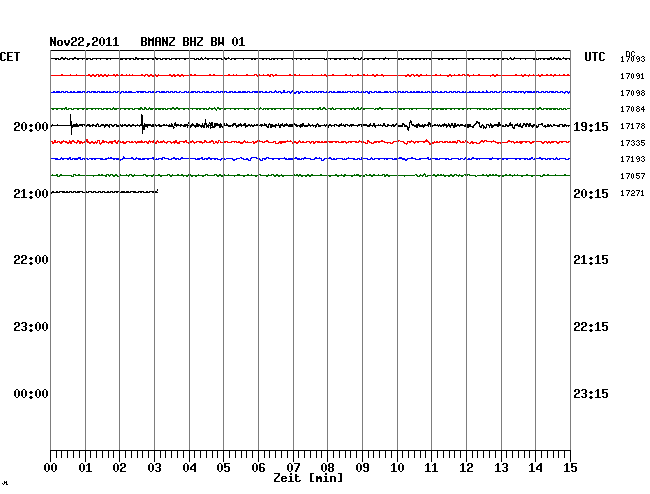Click the 22:15 UTC time label
650x494 pixels.
click(x=591, y=327)
